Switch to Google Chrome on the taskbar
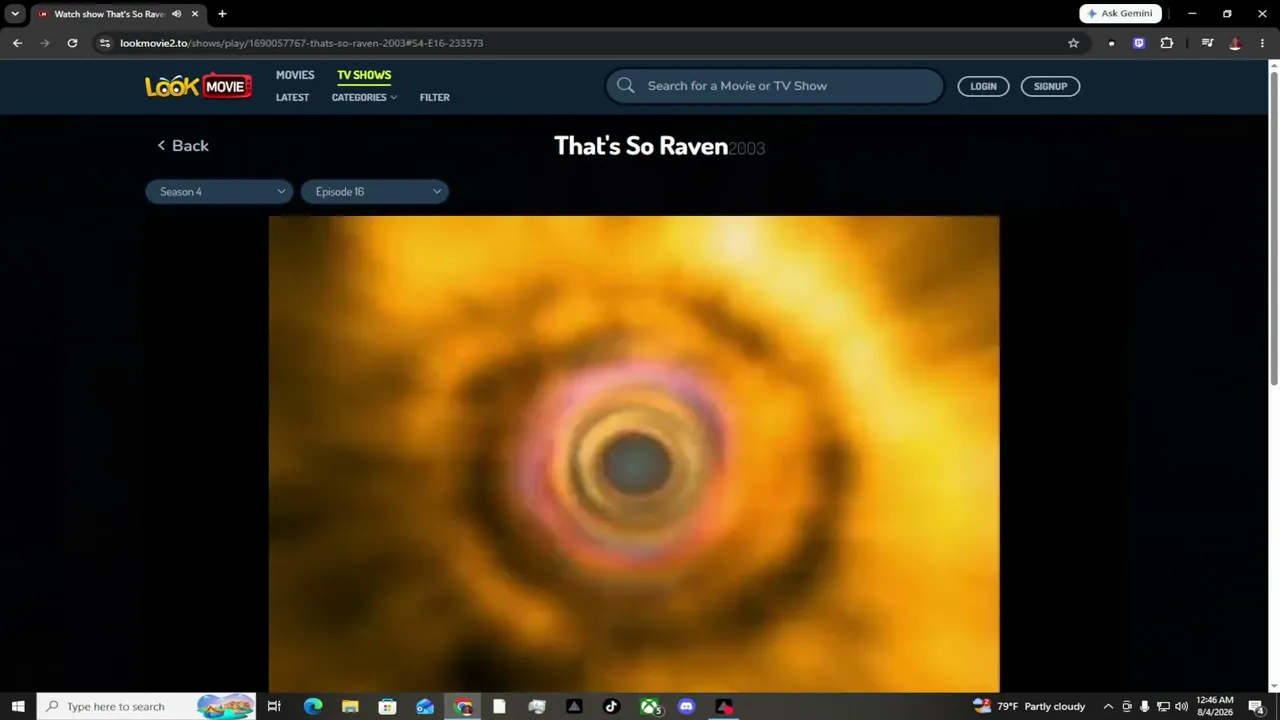 point(463,706)
